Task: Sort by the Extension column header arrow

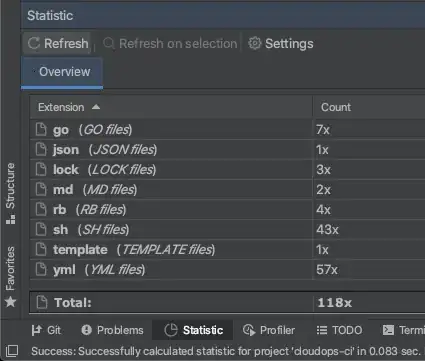Action: click(x=96, y=107)
